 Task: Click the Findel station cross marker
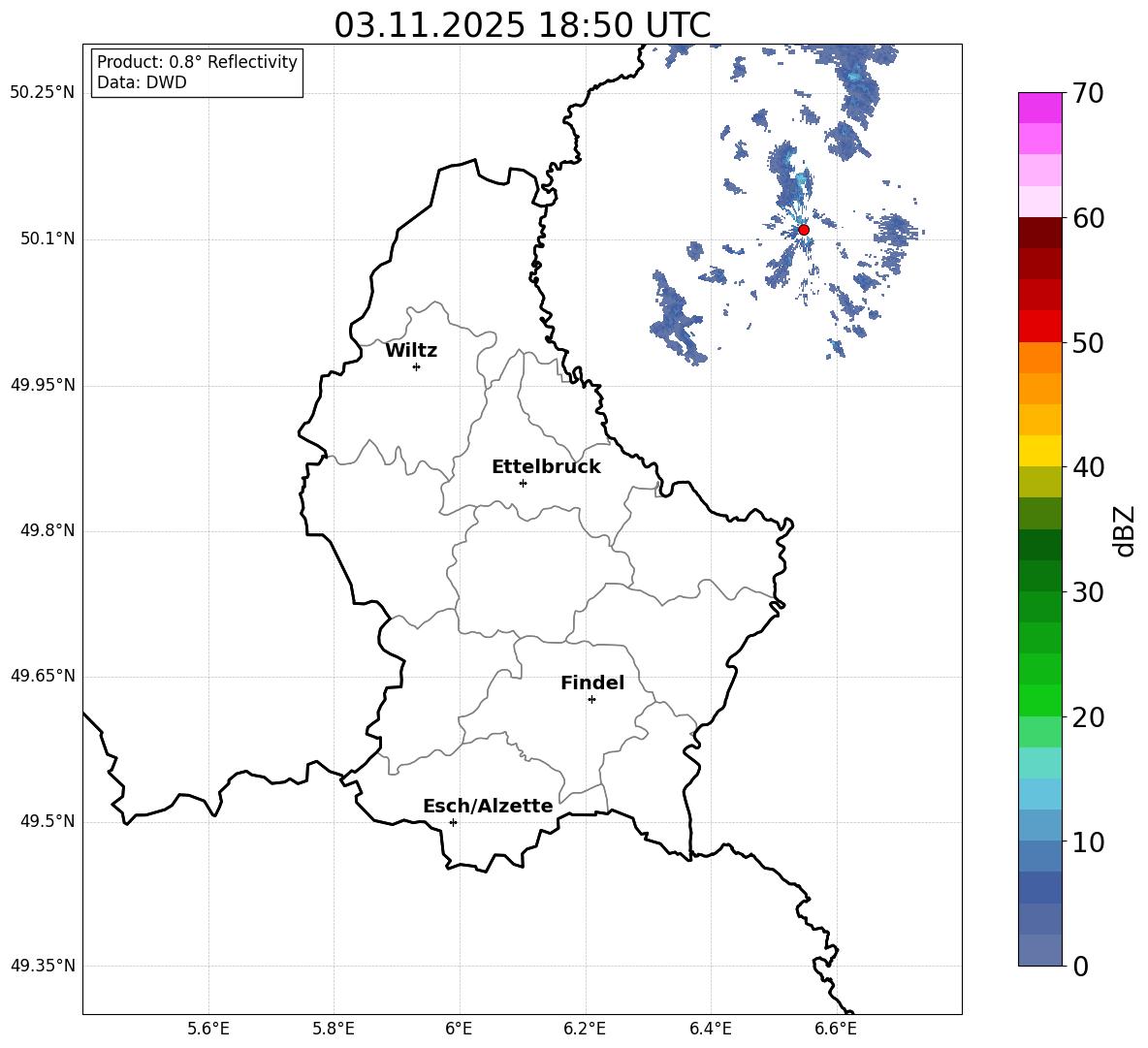[591, 700]
